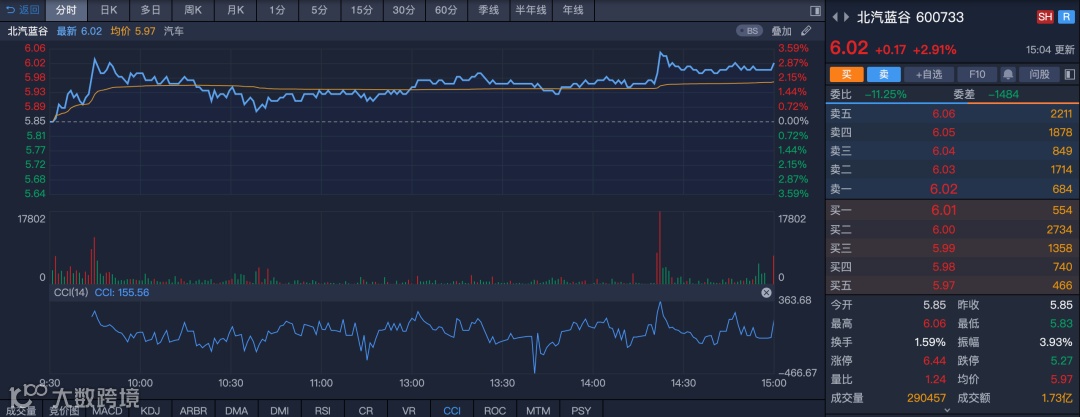Go to previous stock with left arrow
1080x417 pixels.
point(836,18)
